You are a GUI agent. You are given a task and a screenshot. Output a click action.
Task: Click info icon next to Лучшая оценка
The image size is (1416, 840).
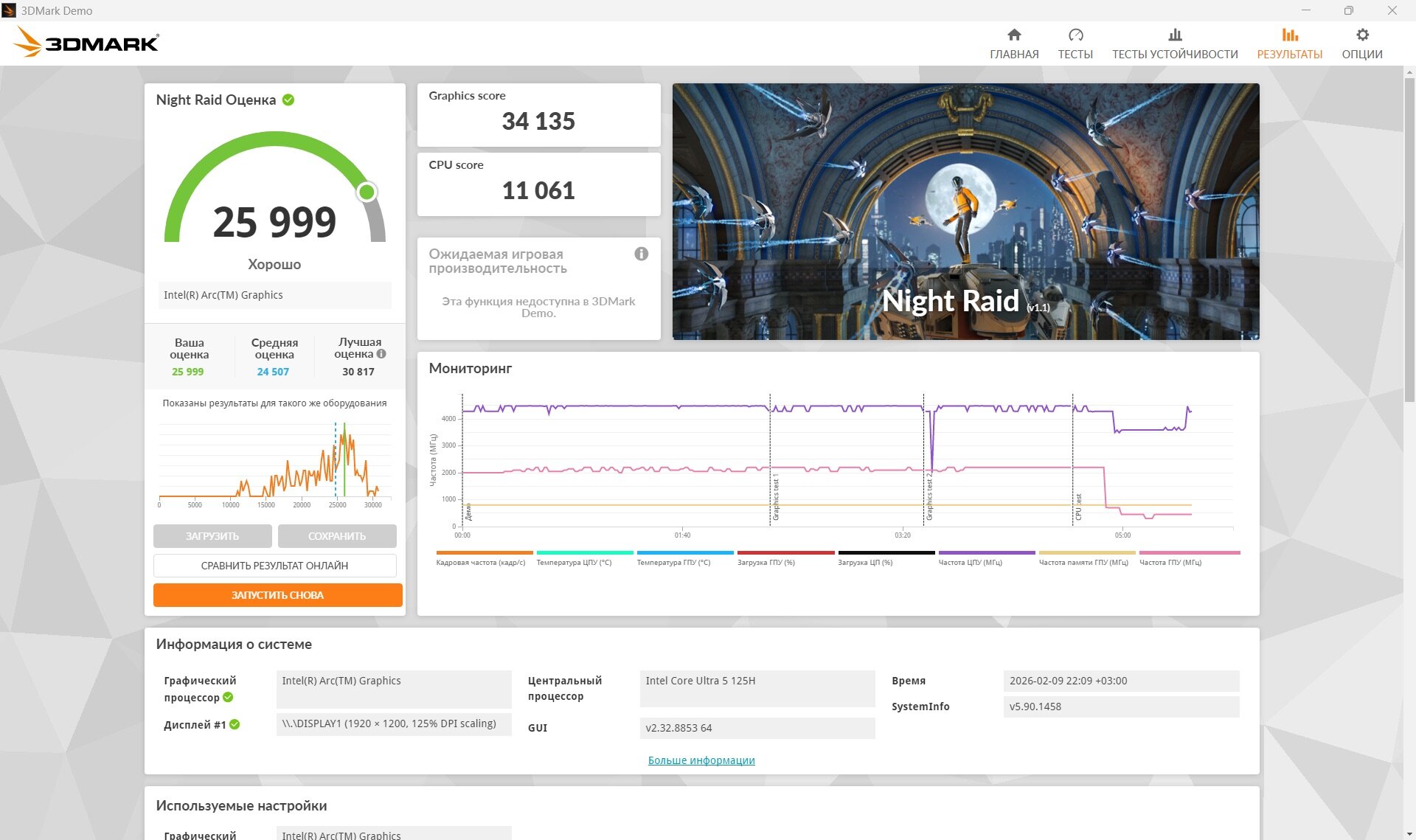(381, 354)
